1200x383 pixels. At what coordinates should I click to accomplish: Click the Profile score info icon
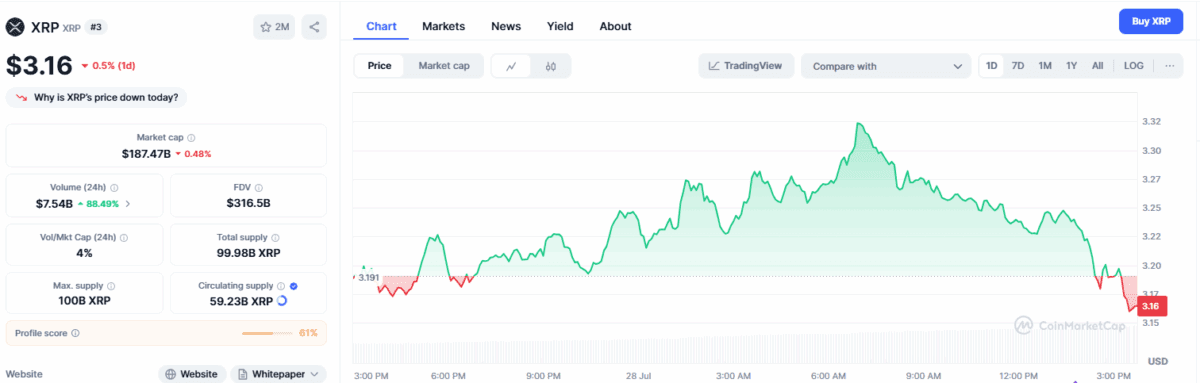(75, 333)
